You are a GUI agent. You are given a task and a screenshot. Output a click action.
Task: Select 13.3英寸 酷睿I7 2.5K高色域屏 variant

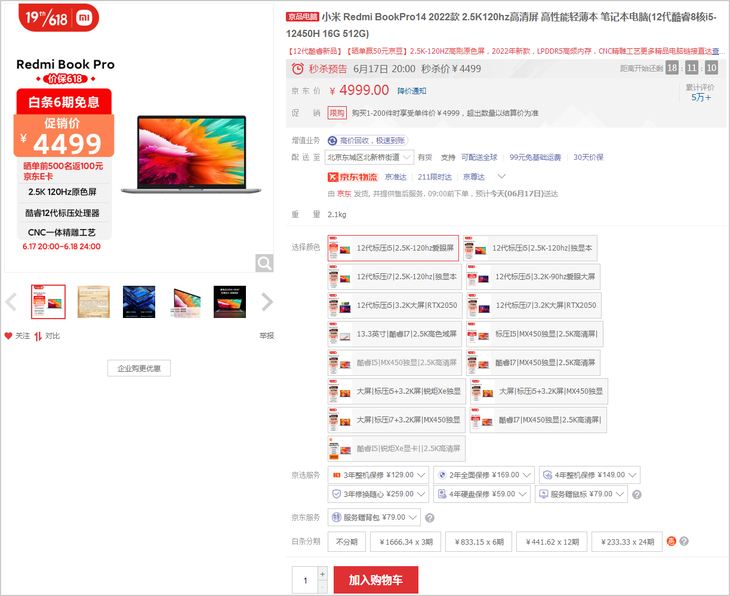click(395, 334)
